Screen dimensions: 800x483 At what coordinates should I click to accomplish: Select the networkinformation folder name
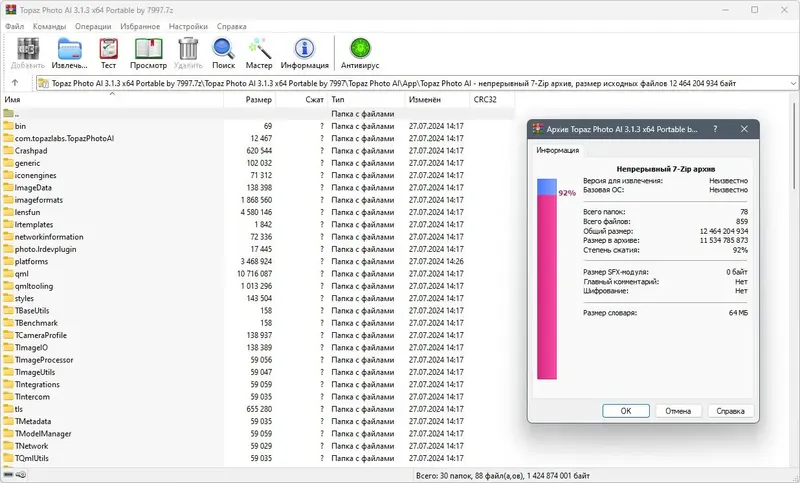[49, 237]
